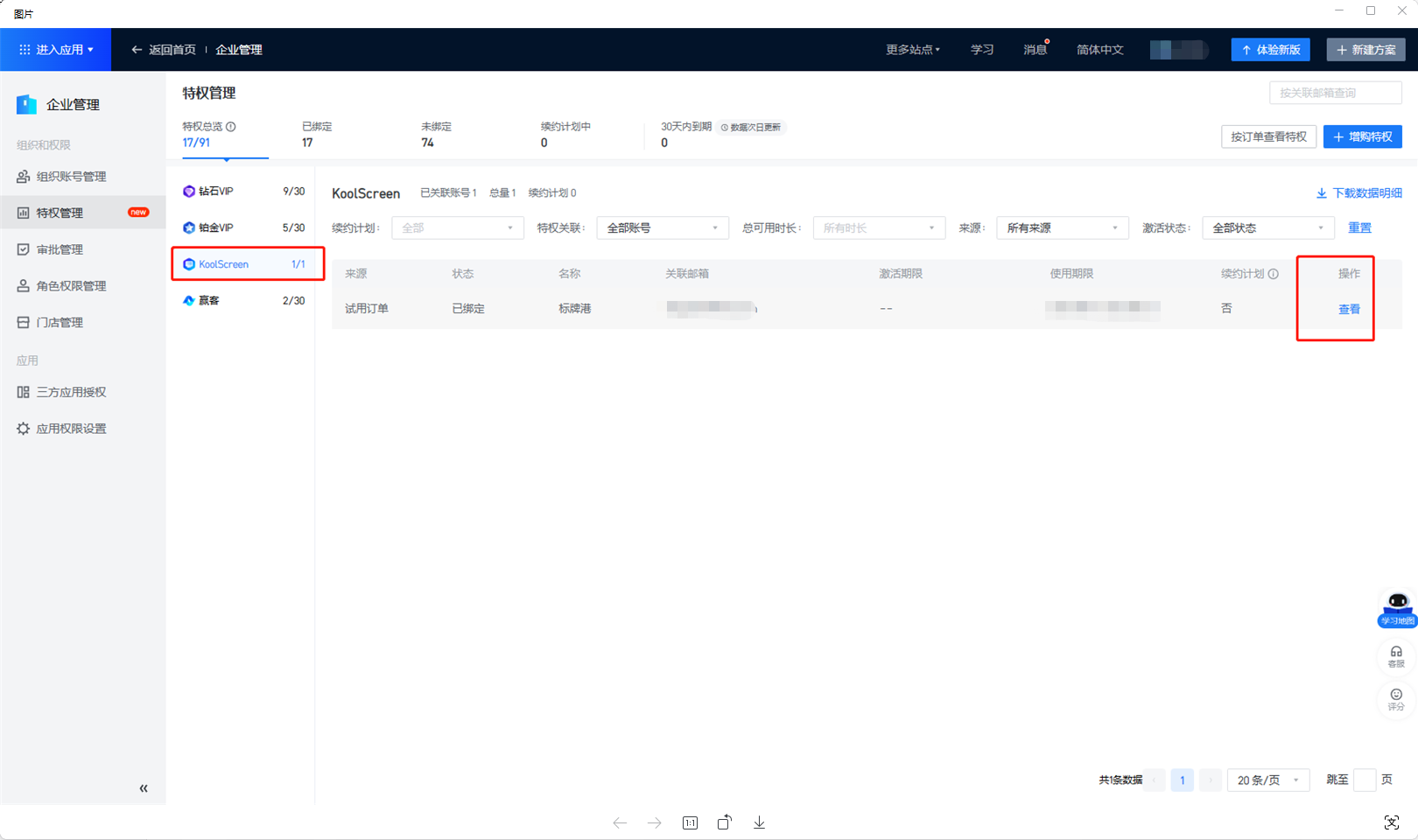Open the 学习地图 robot assistant icon

pyautogui.click(x=1397, y=607)
